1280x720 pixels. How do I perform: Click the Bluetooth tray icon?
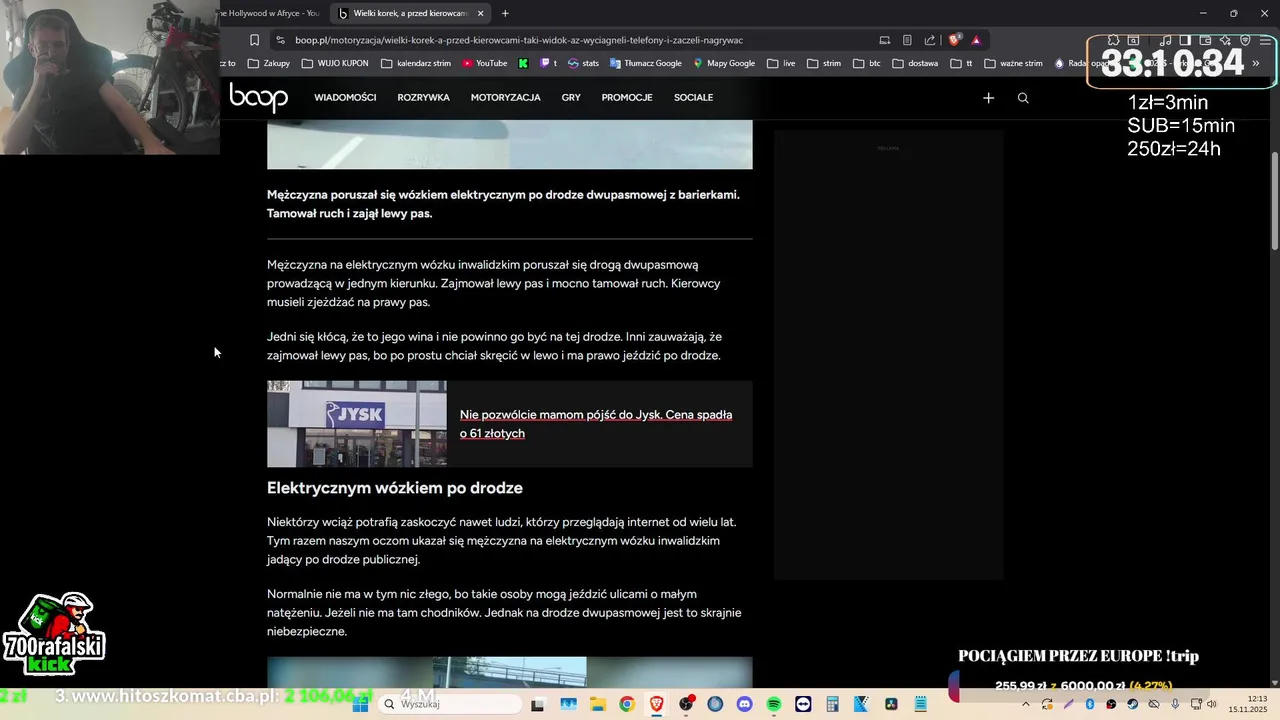tap(1090, 704)
